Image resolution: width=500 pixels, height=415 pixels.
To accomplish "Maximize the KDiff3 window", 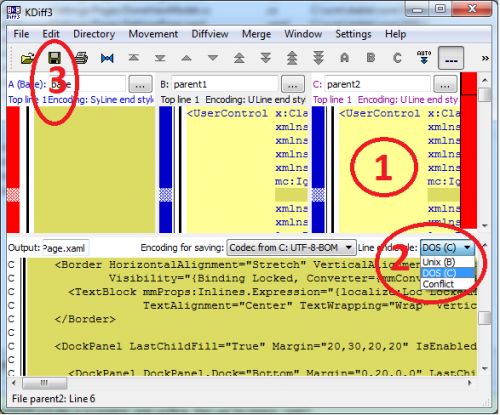I will click(x=441, y=9).
